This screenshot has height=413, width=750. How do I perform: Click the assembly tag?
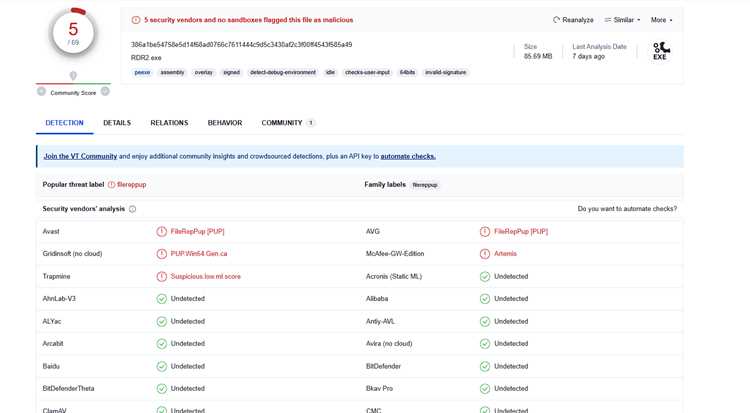(x=172, y=73)
